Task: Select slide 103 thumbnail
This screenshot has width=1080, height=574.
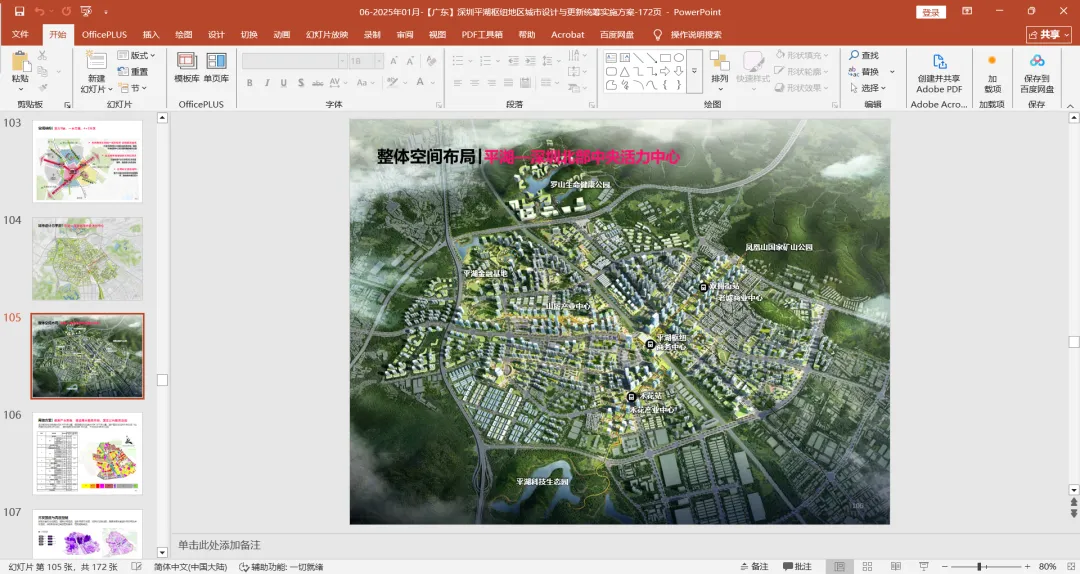Action: click(87, 161)
